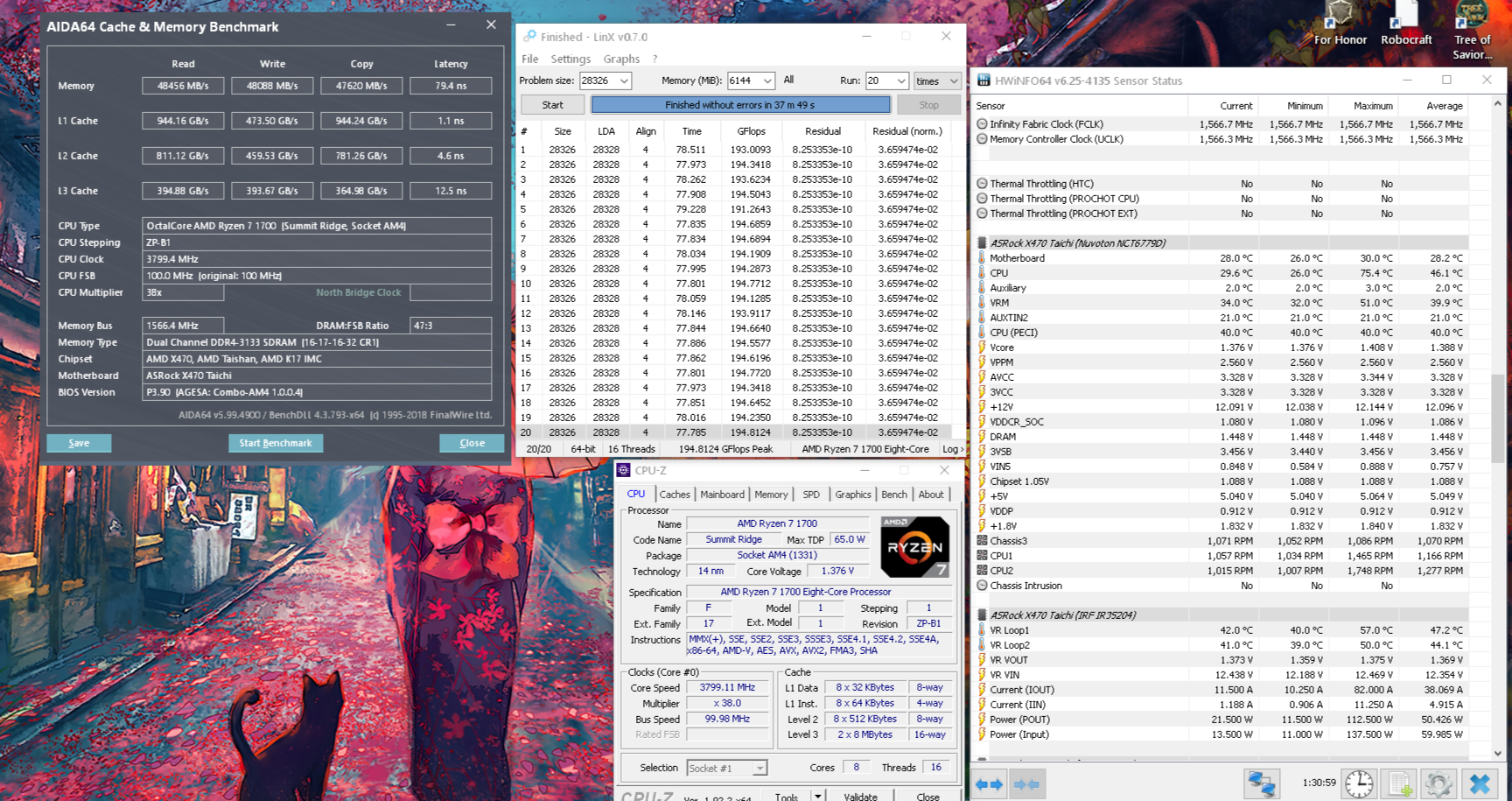Click the Power (POUT) sensor icon

[x=982, y=720]
